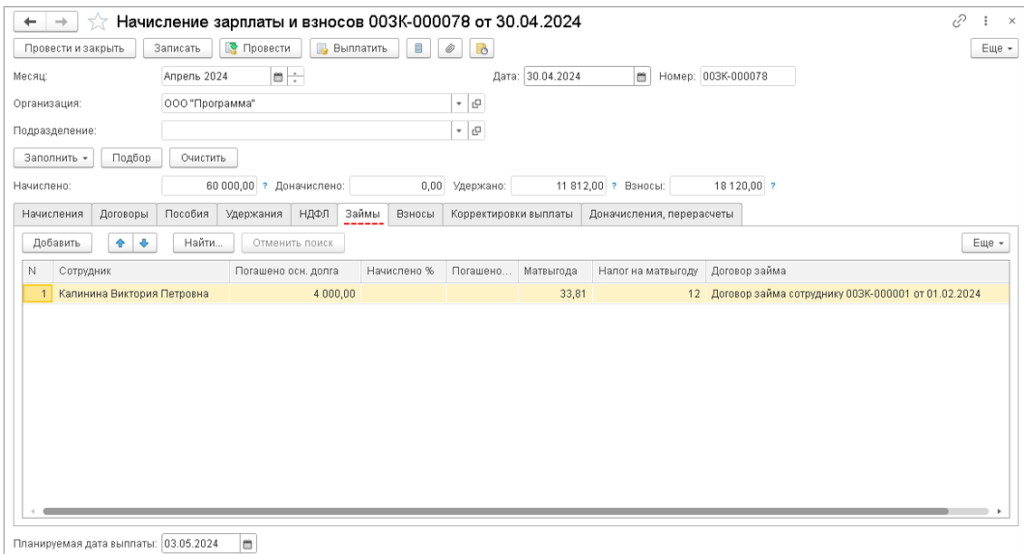Open calendar for Планируемая дата выплаты
This screenshot has height=554, width=1024.
click(x=248, y=543)
